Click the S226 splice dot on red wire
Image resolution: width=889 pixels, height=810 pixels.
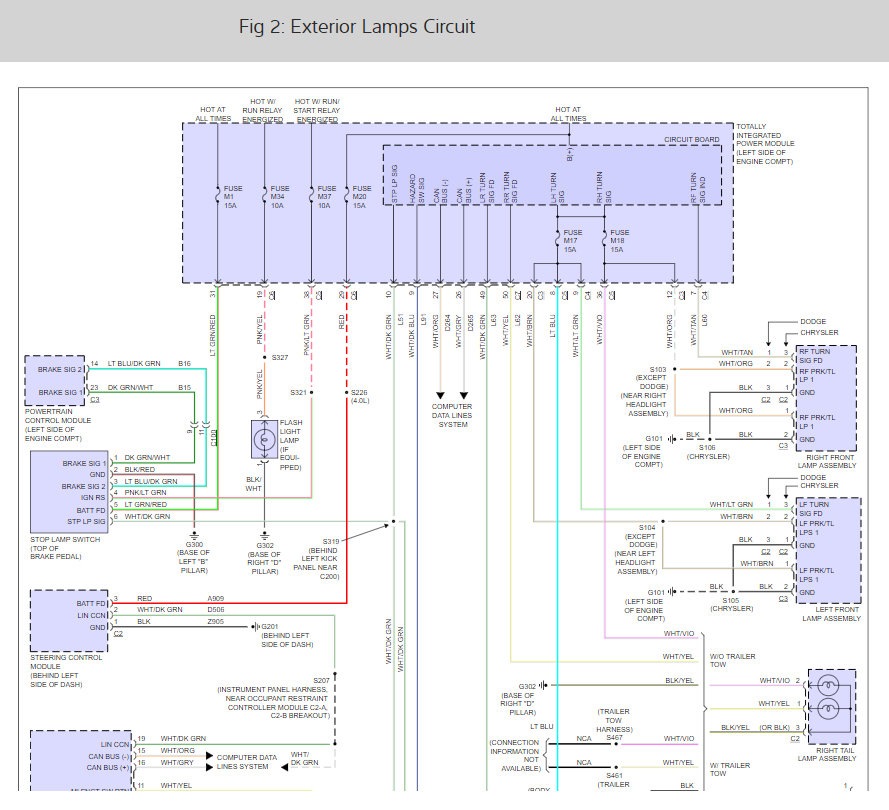346,392
